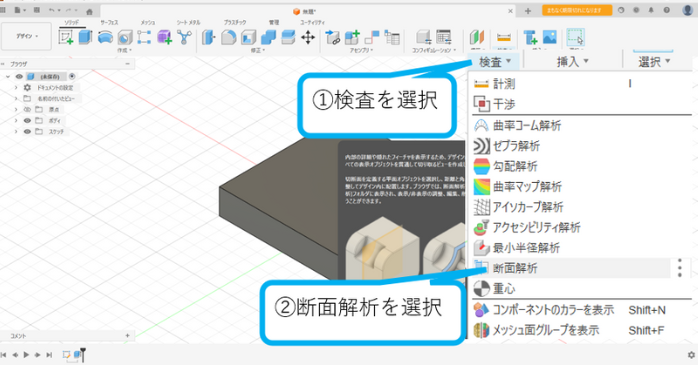Toggle visibility of the ボディ folder
Image resolution: width=698 pixels, height=365 pixels.
(x=27, y=121)
